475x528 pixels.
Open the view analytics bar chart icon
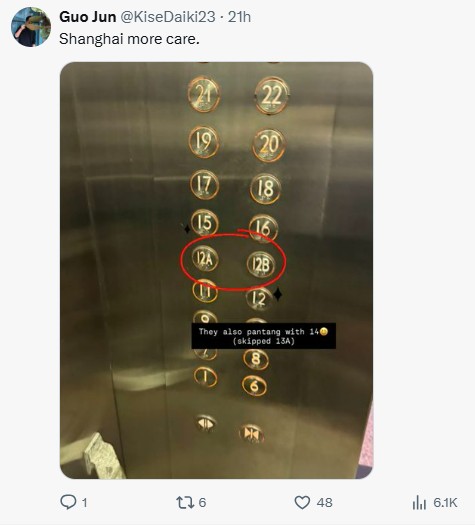click(419, 502)
